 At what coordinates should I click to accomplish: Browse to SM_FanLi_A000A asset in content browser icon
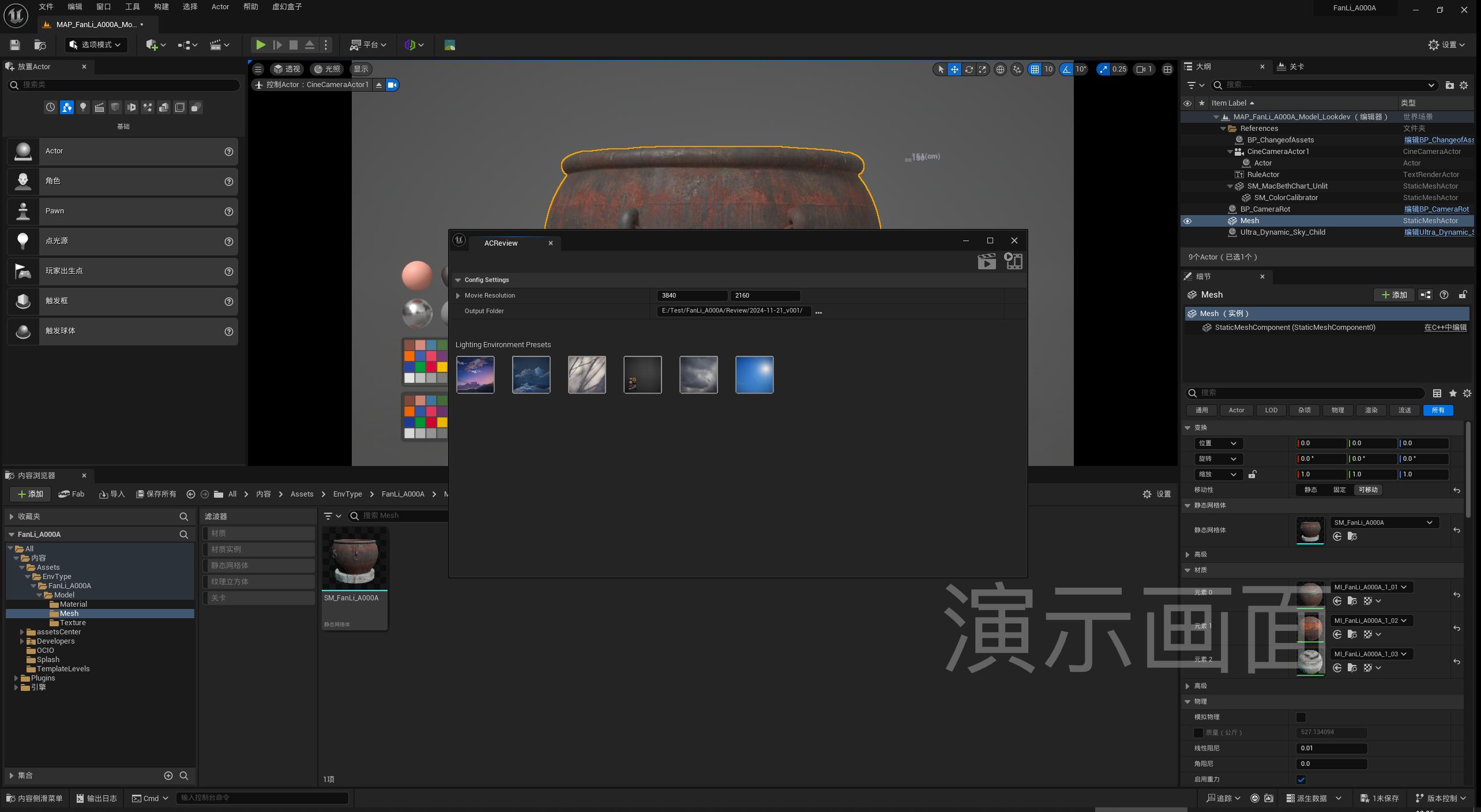point(1352,537)
